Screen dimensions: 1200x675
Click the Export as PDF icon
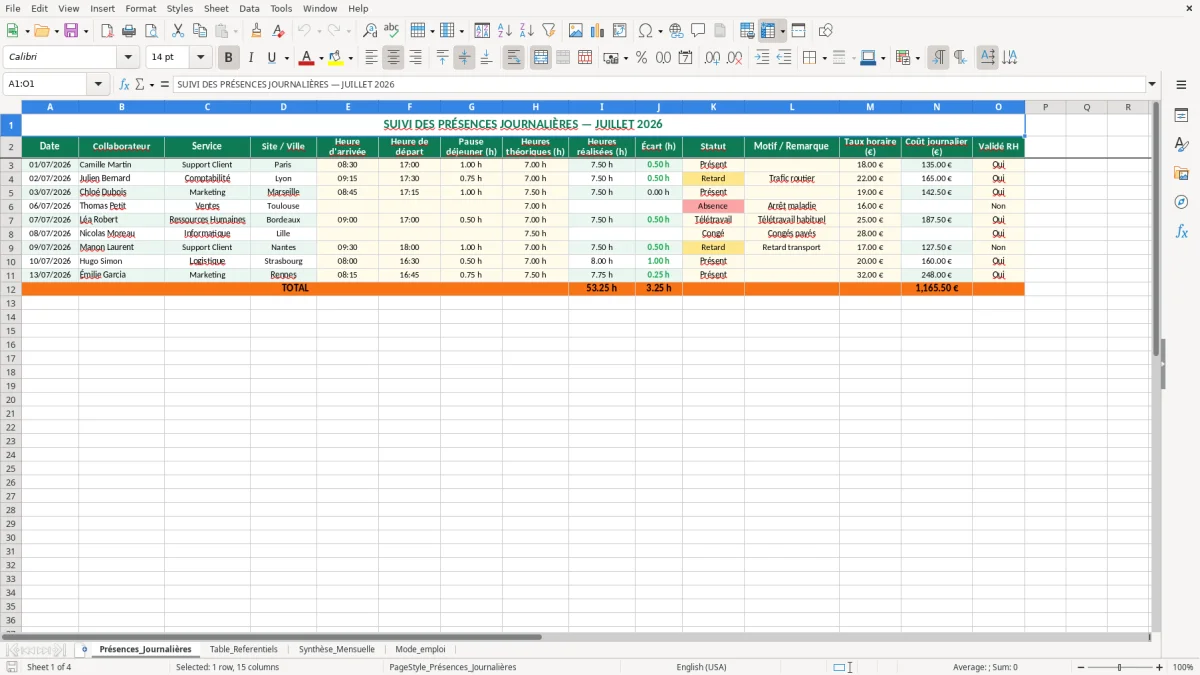point(107,31)
